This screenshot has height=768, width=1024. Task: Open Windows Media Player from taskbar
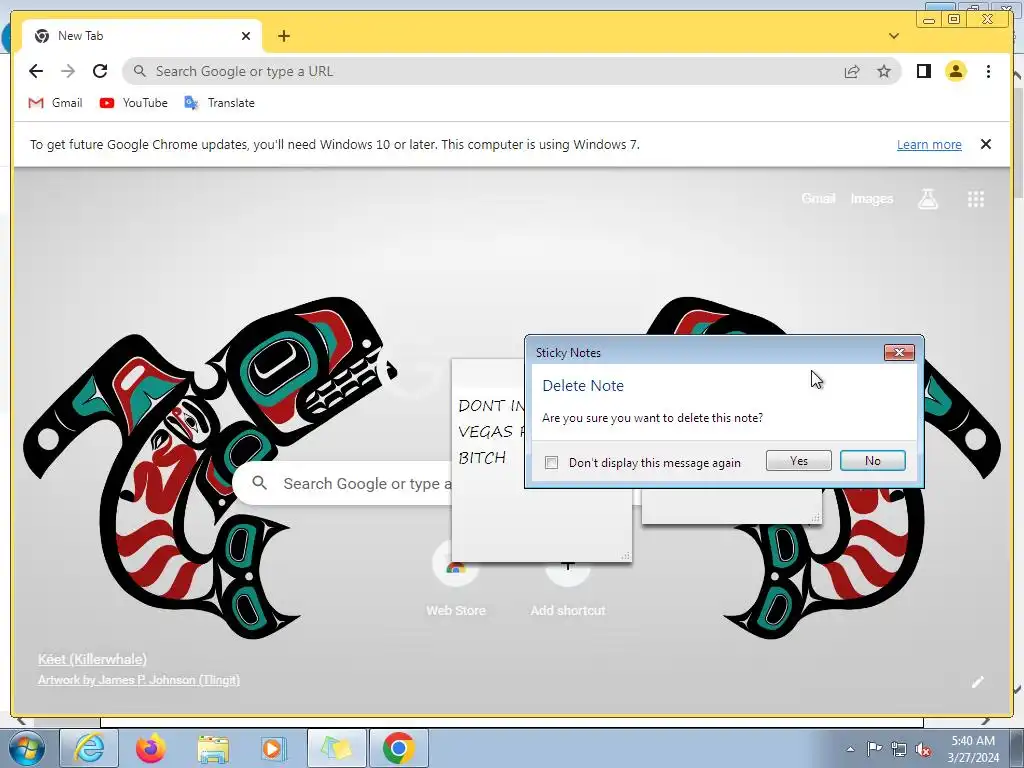[273, 748]
